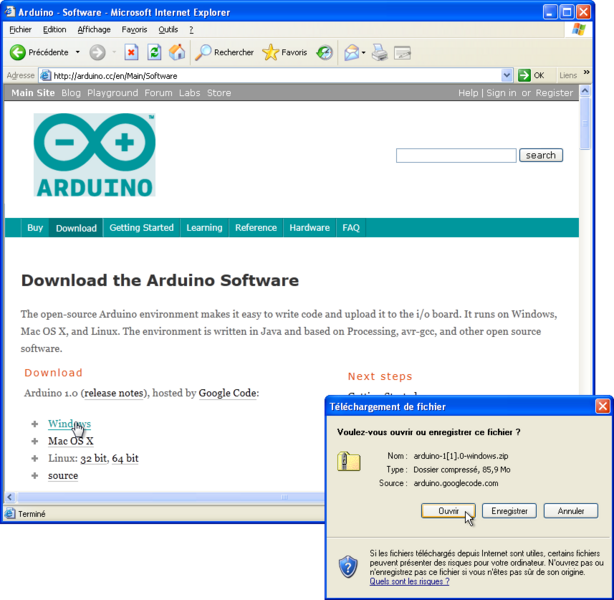Image resolution: width=614 pixels, height=600 pixels.
Task: Click the Arduino logo image
Action: click(x=94, y=155)
